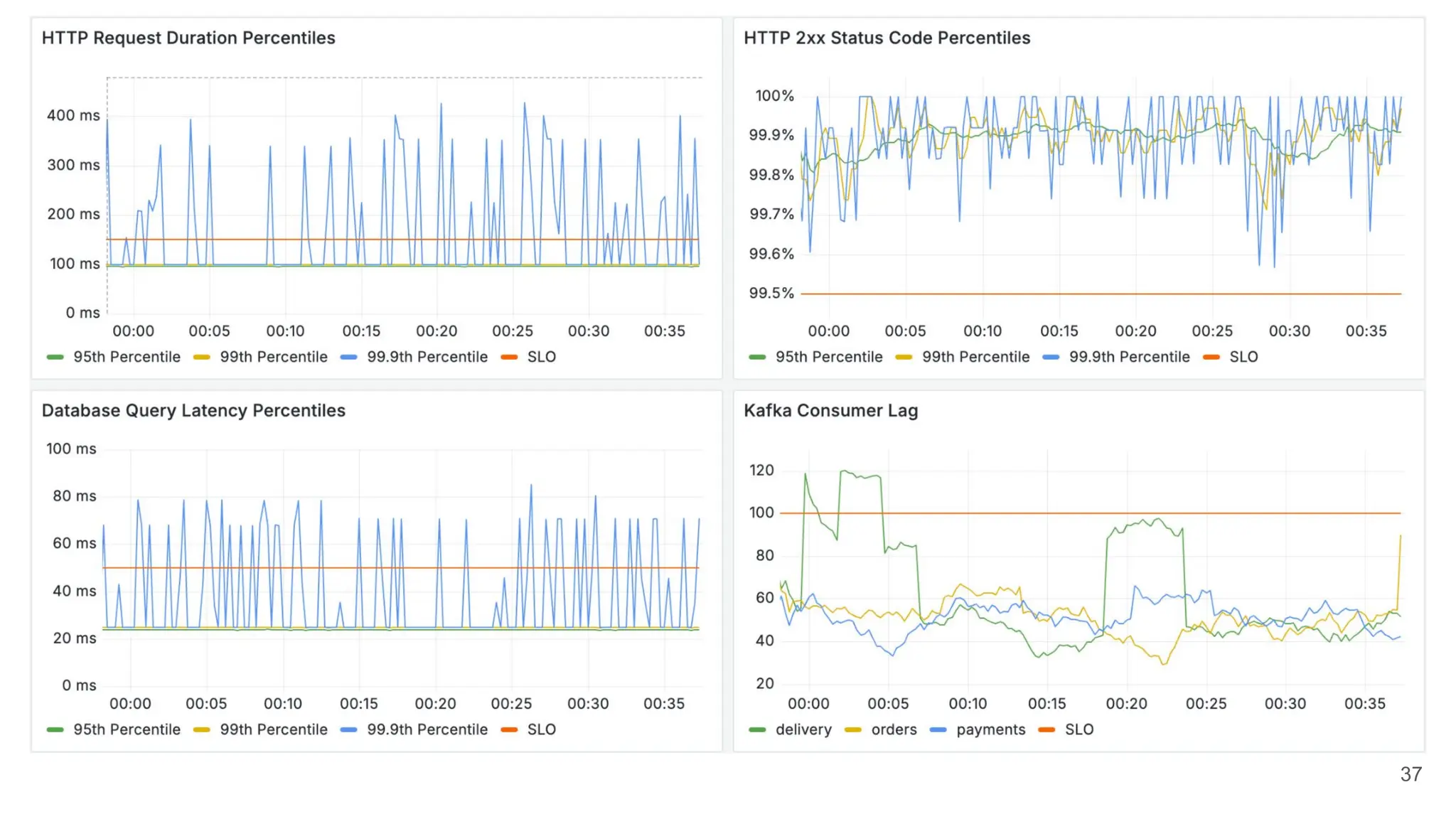Toggle 99th Percentile series in HTTP Request Duration legend
The image size is (1456, 819).
point(273,357)
